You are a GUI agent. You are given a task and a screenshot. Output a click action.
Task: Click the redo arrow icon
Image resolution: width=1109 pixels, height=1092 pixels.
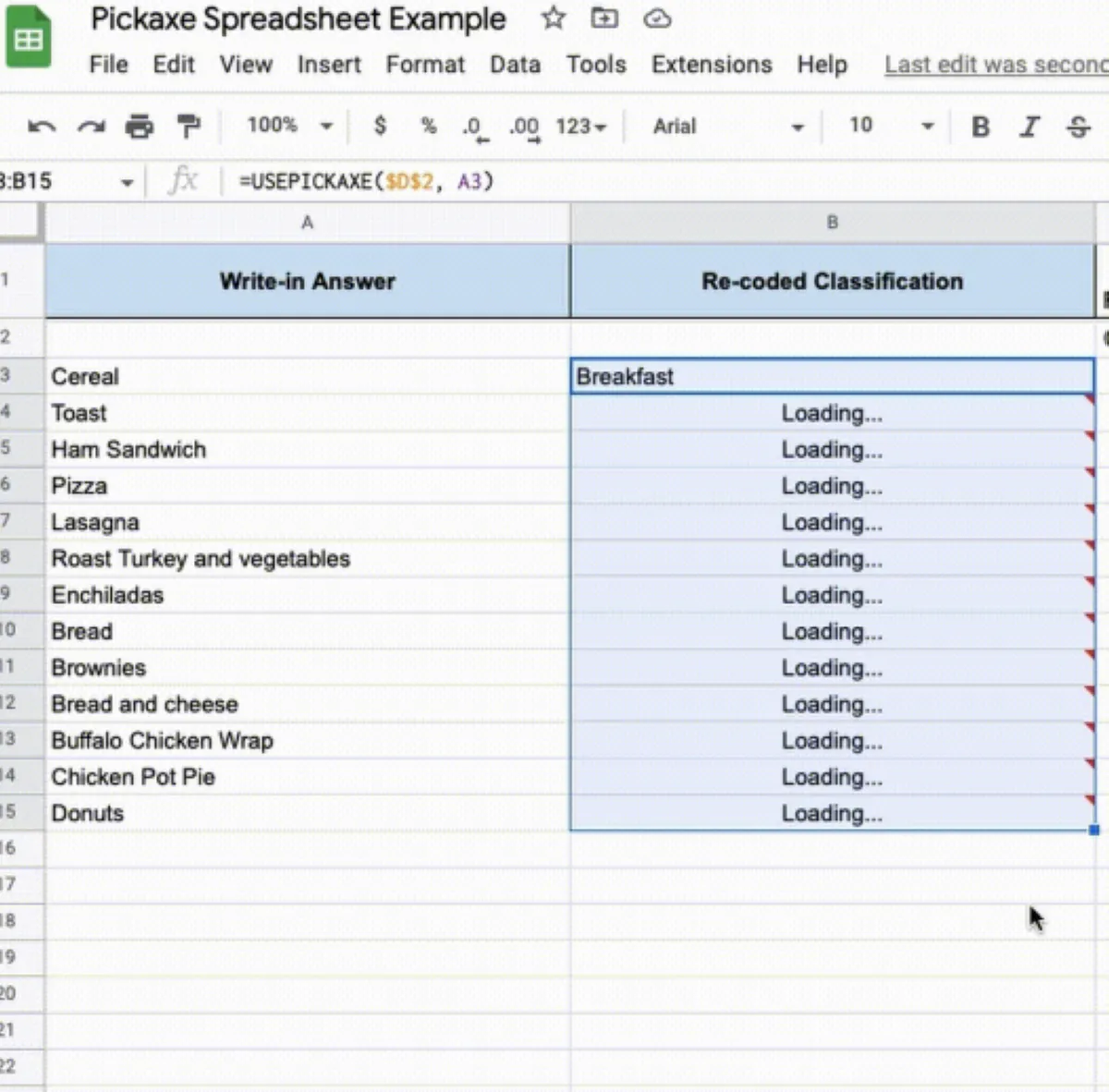click(x=91, y=127)
